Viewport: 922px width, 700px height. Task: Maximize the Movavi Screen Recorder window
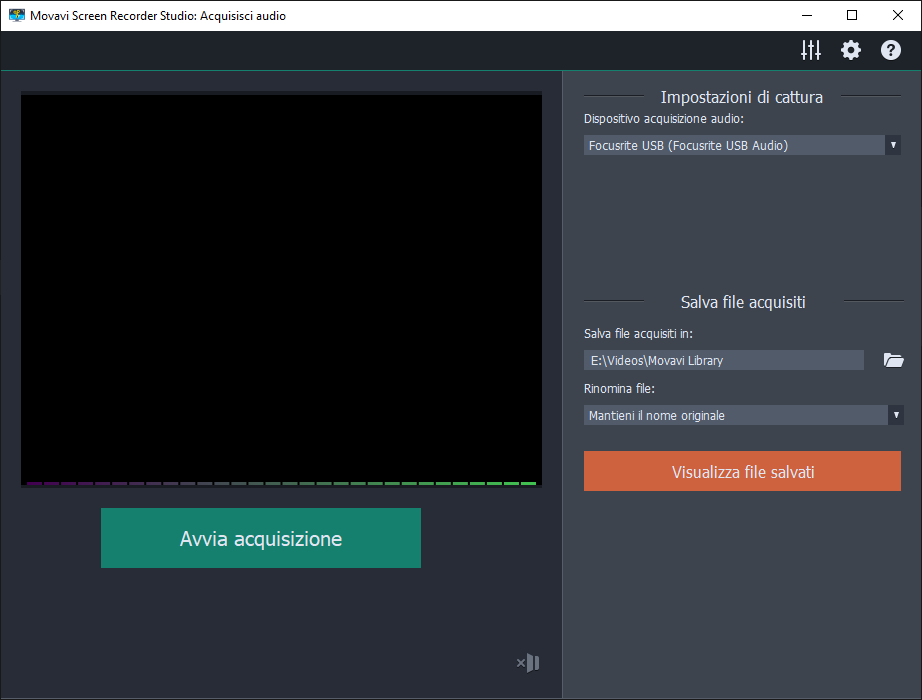[x=851, y=15]
